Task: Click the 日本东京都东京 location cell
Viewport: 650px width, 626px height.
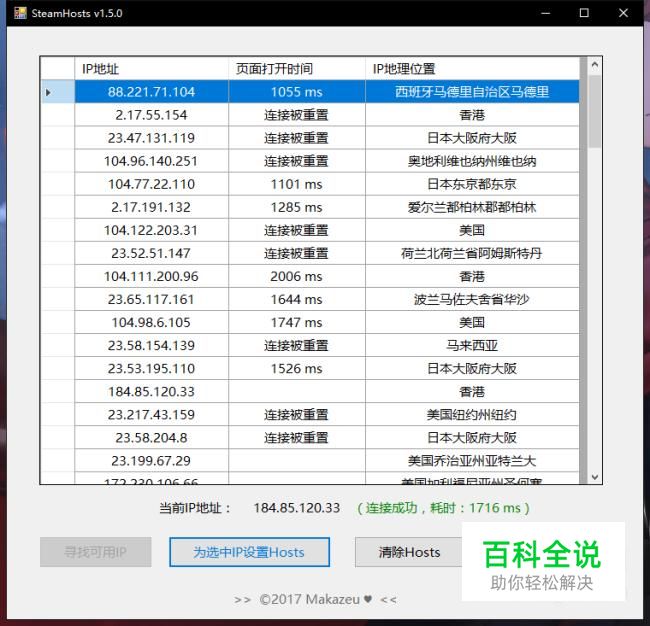Action: (472, 184)
